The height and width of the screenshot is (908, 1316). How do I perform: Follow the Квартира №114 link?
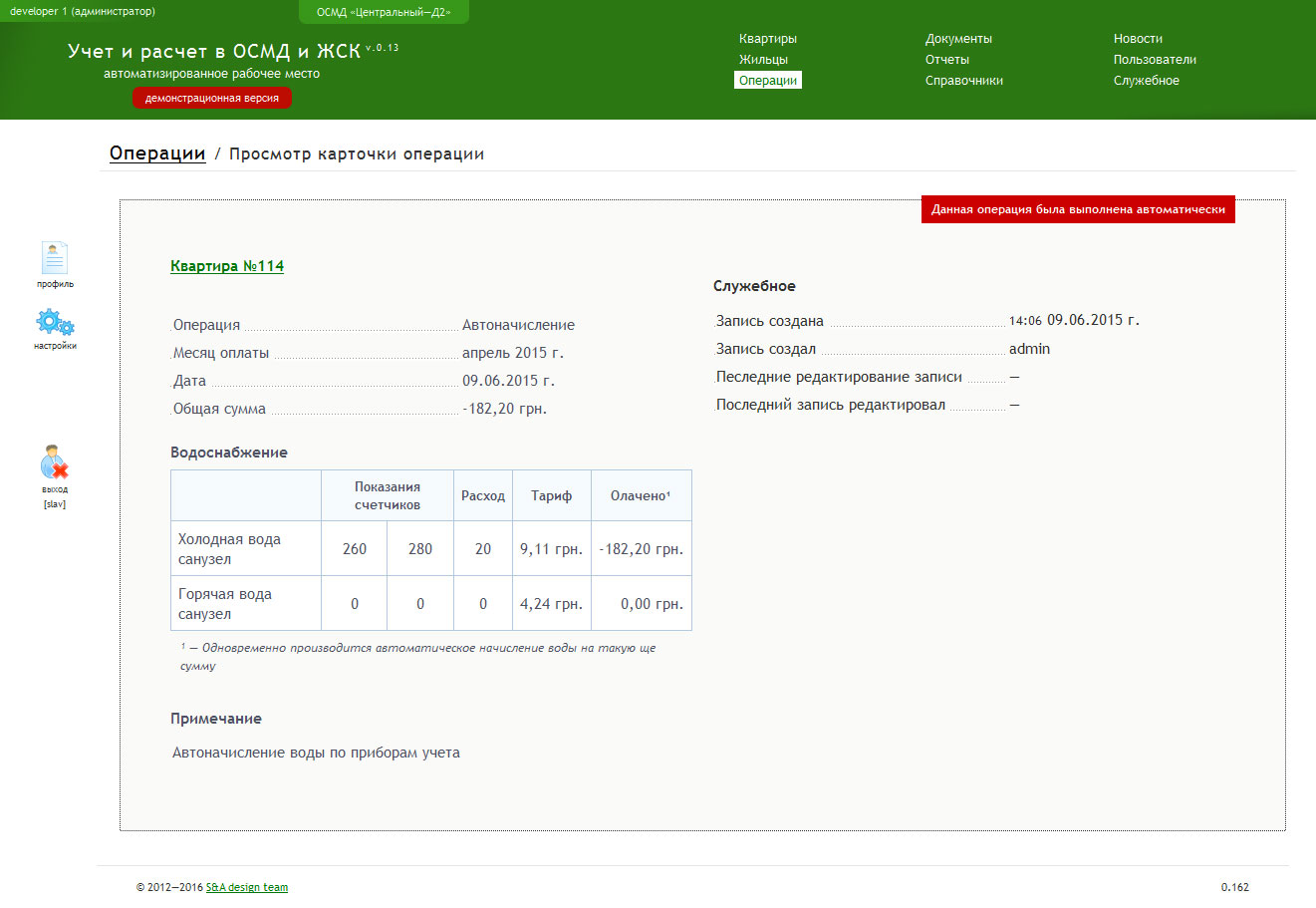(227, 266)
